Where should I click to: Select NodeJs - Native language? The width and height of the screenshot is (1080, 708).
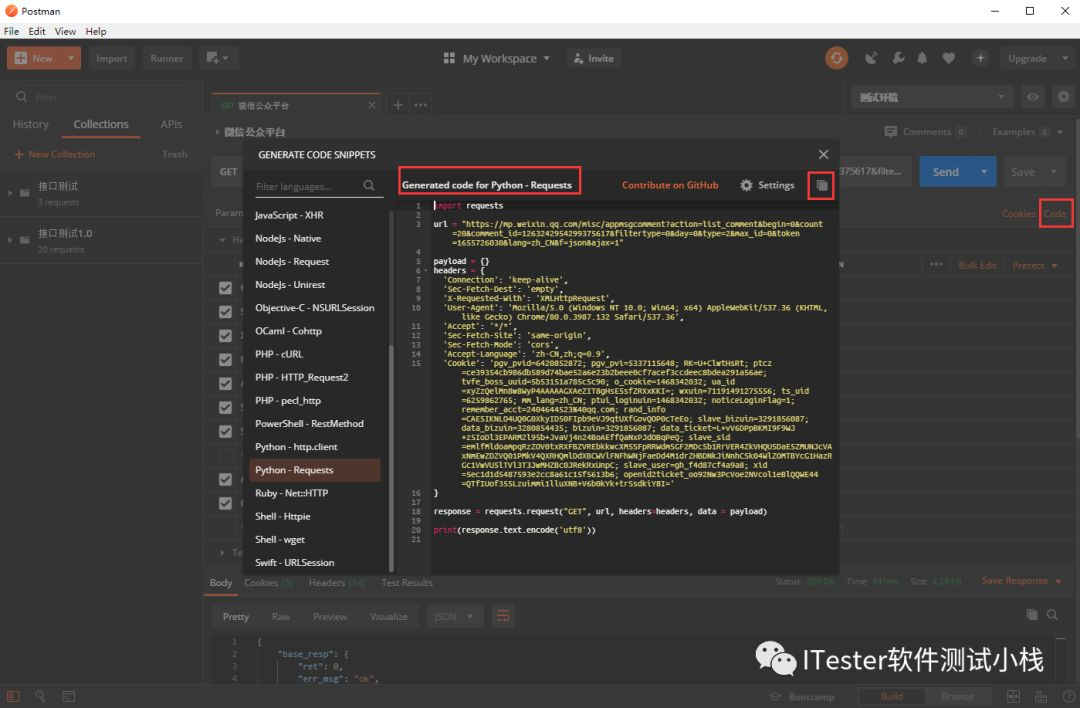288,238
